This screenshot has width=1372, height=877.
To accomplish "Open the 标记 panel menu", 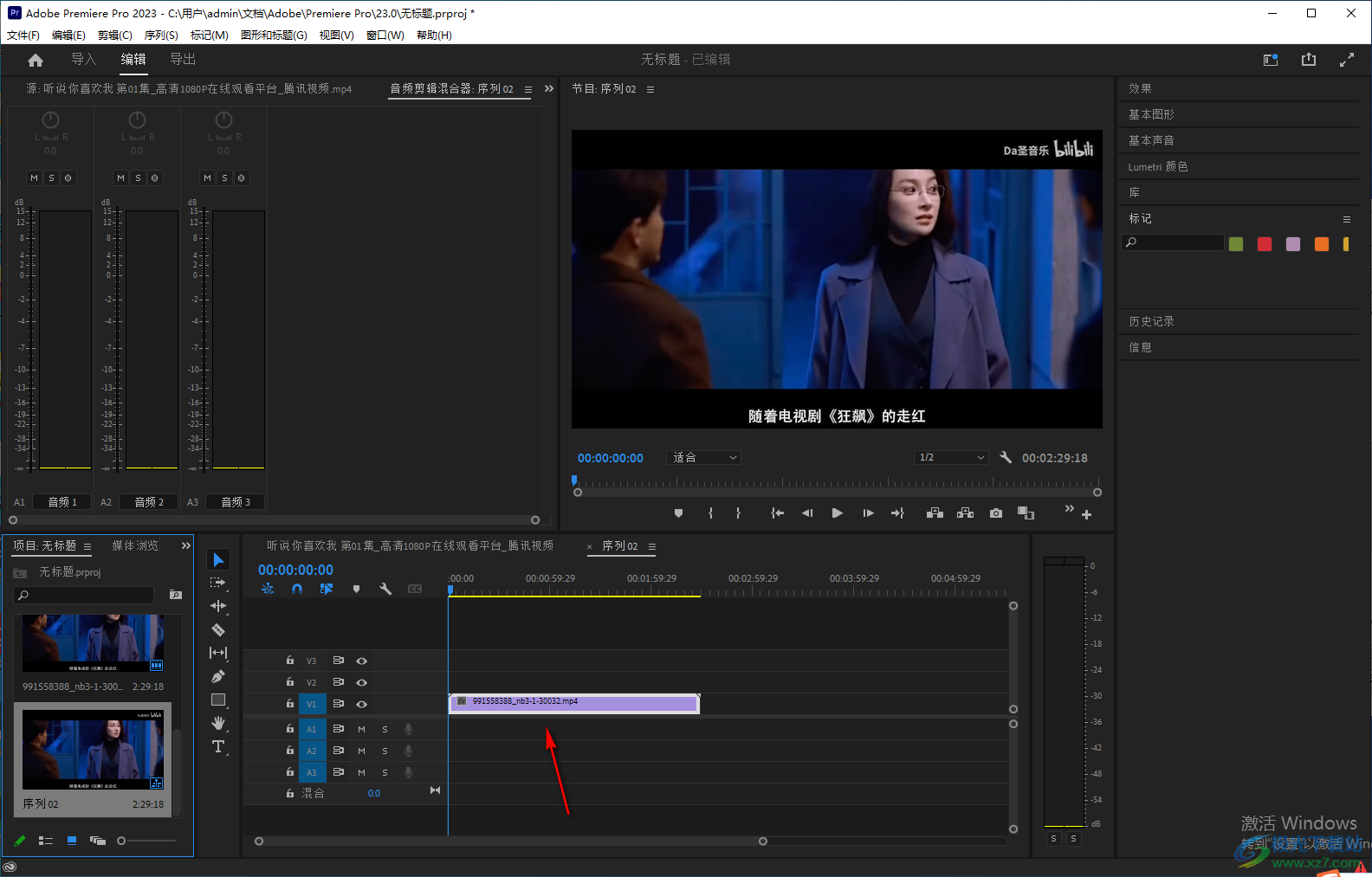I will point(1347,219).
